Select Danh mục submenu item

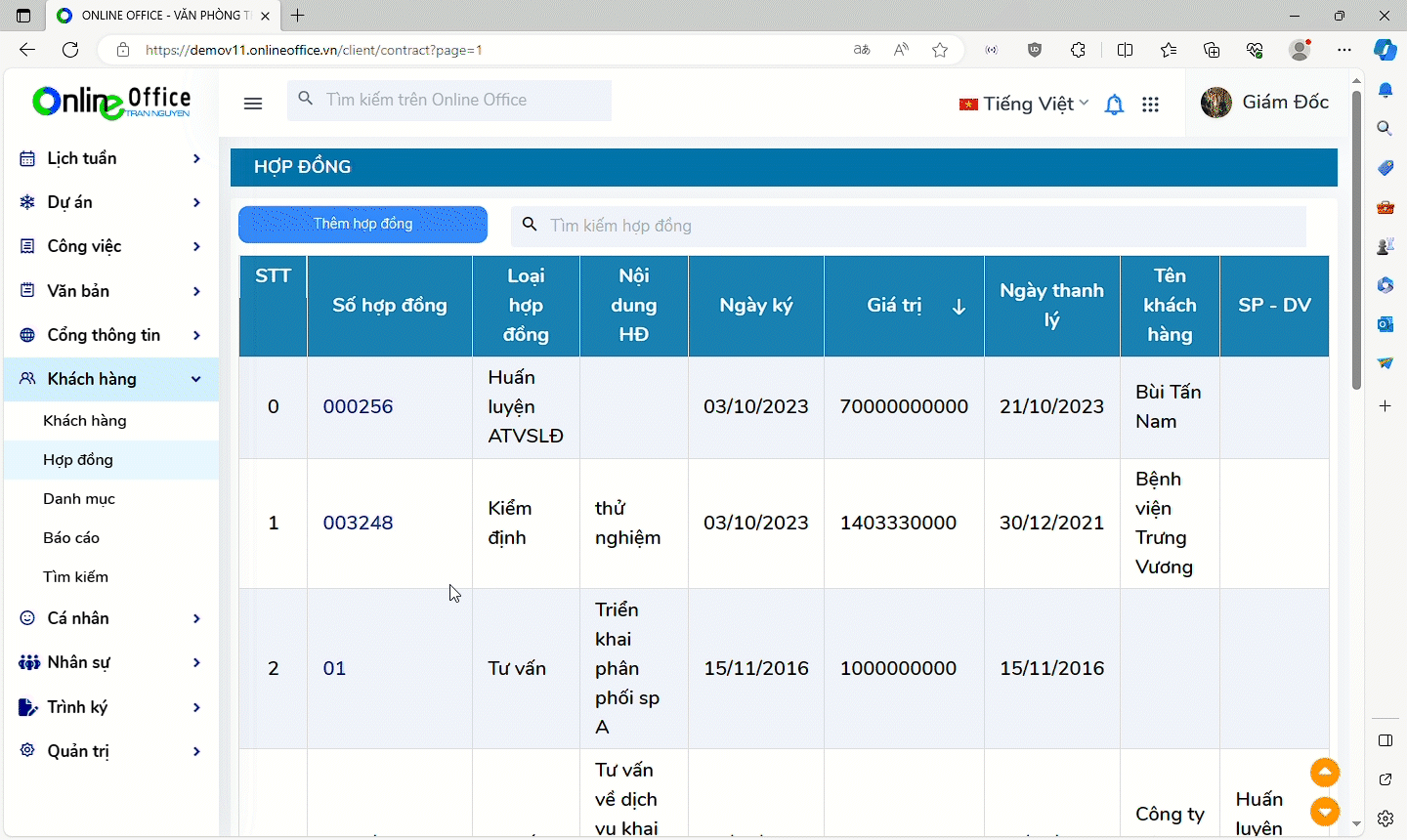click(79, 499)
